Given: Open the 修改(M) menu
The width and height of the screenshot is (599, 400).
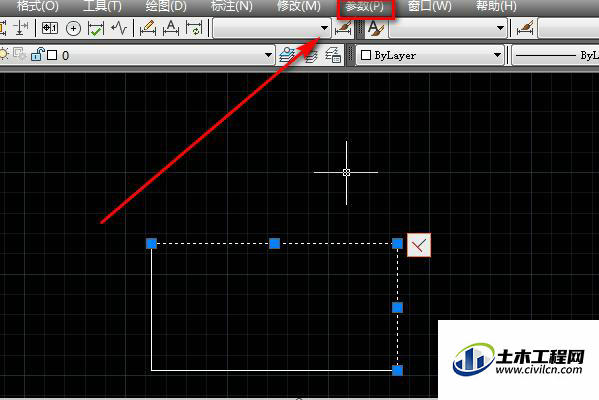Looking at the screenshot, I should point(299,6).
